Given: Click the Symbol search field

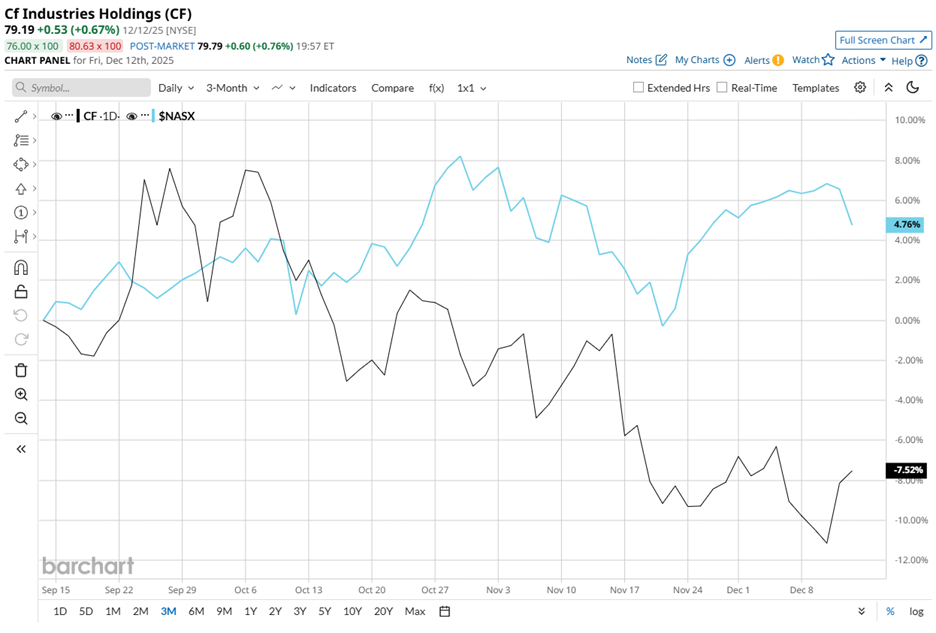Looking at the screenshot, I should tap(81, 87).
